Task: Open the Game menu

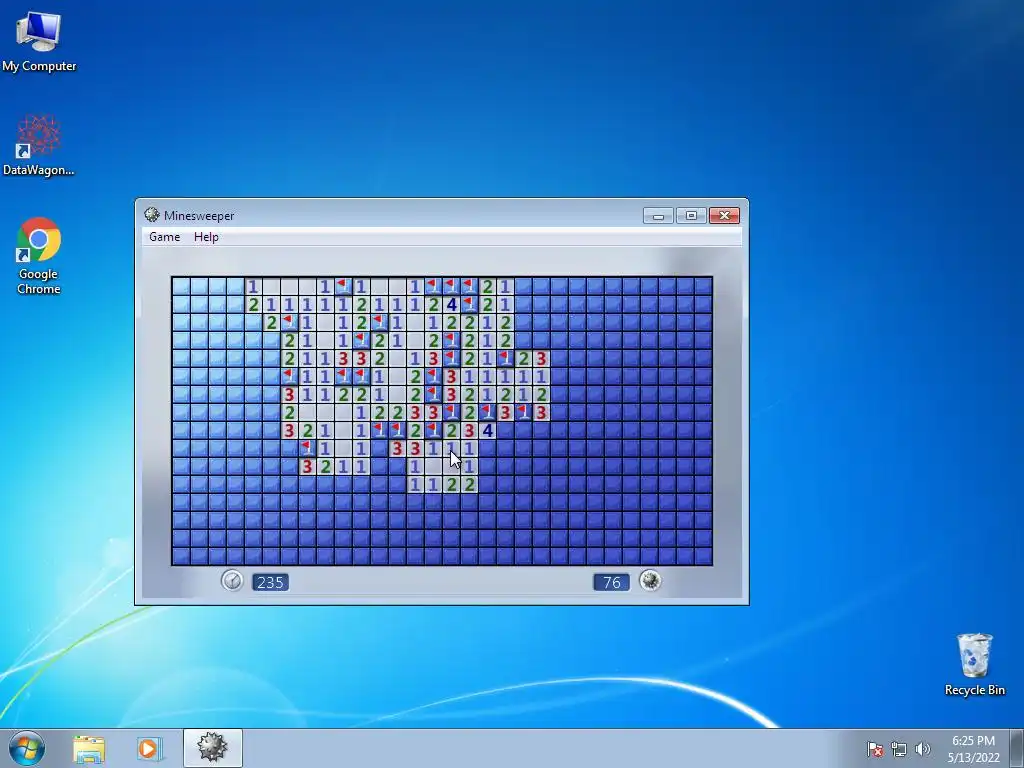Action: 165,237
